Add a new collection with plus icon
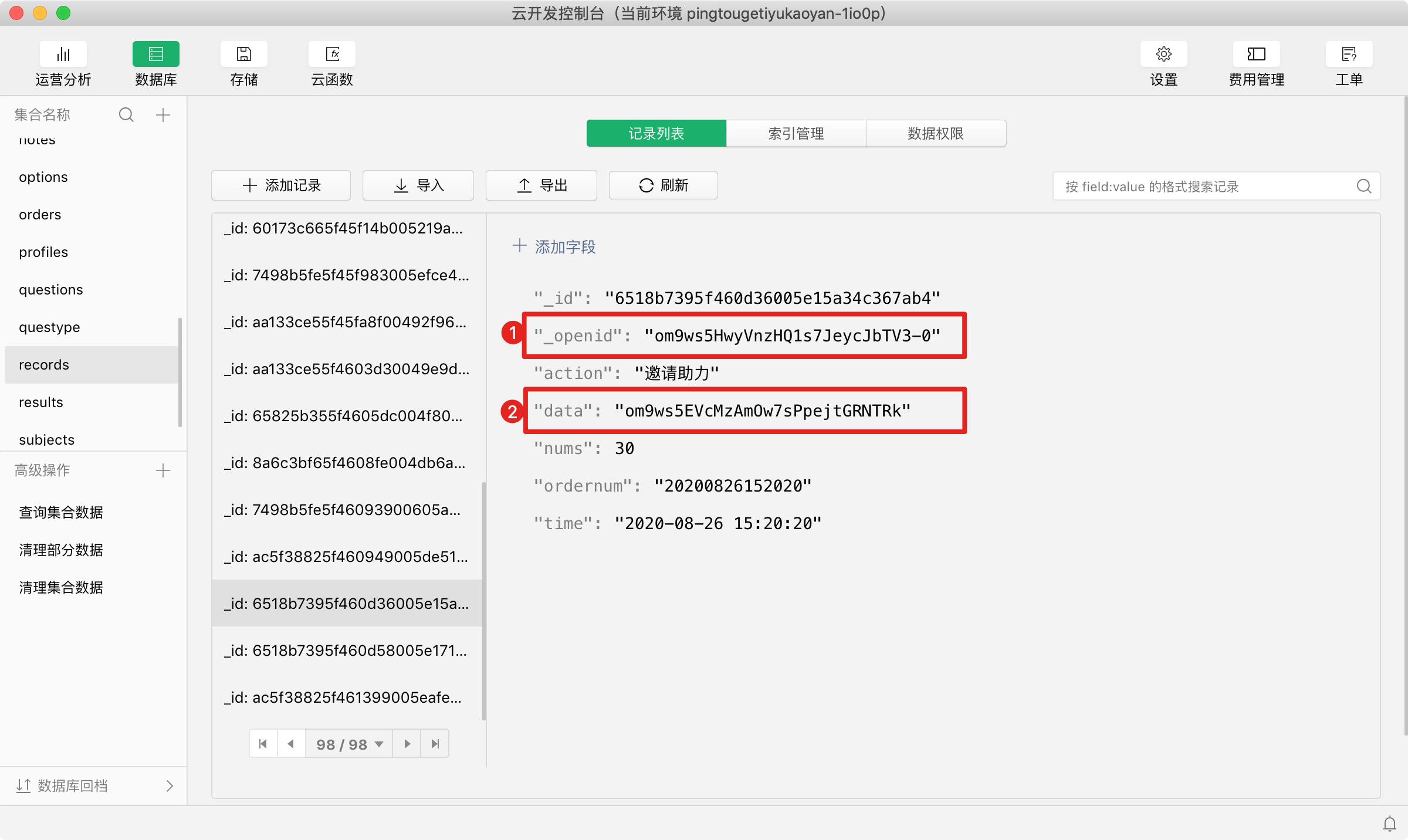This screenshot has width=1408, height=840. point(163,115)
